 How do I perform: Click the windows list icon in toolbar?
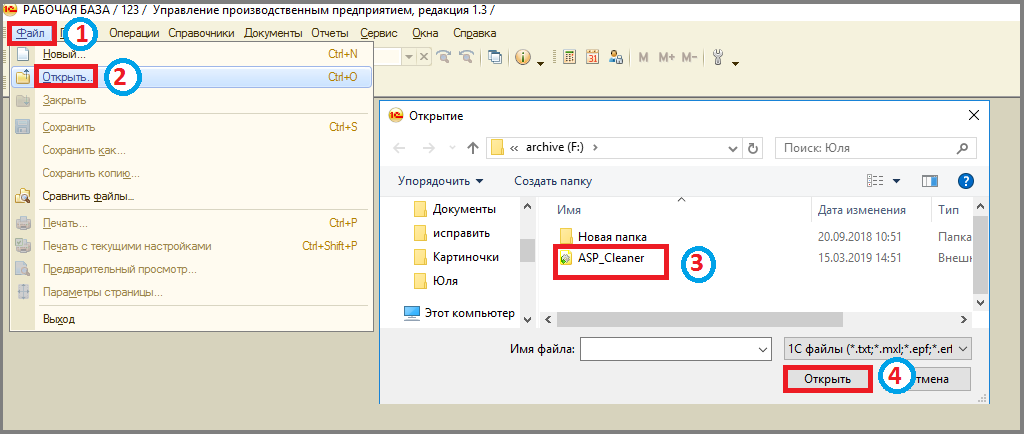tap(496, 57)
